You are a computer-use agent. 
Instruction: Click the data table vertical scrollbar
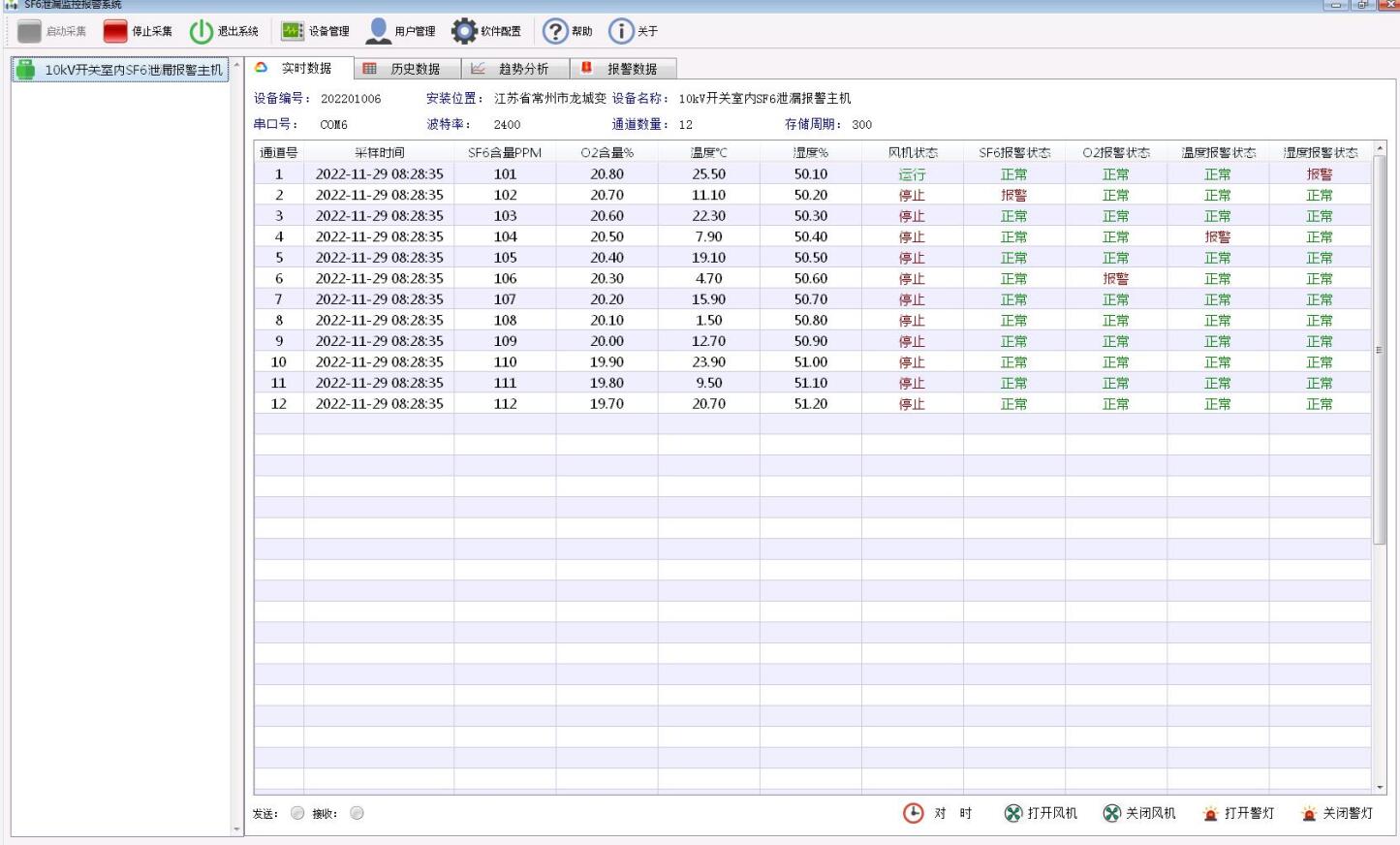(x=1380, y=349)
